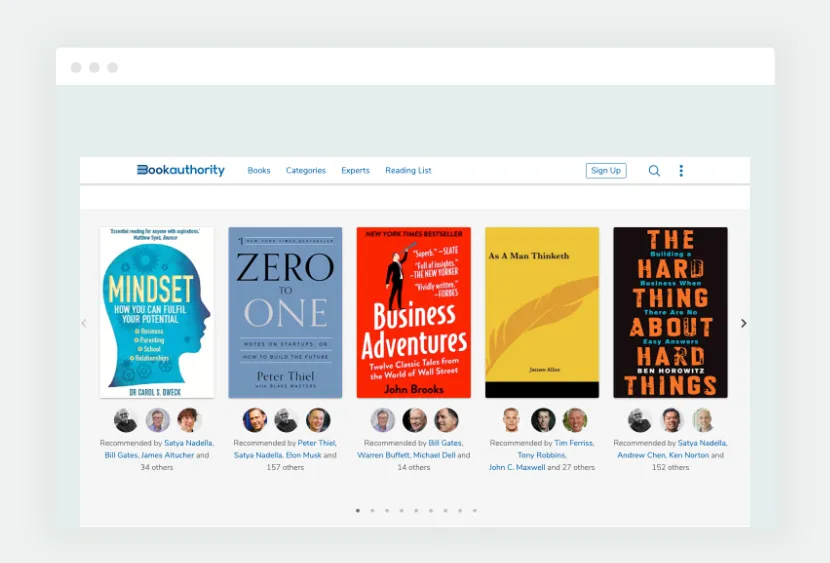This screenshot has width=830, height=563.
Task: Open the Business Adventures book cover
Action: point(414,312)
